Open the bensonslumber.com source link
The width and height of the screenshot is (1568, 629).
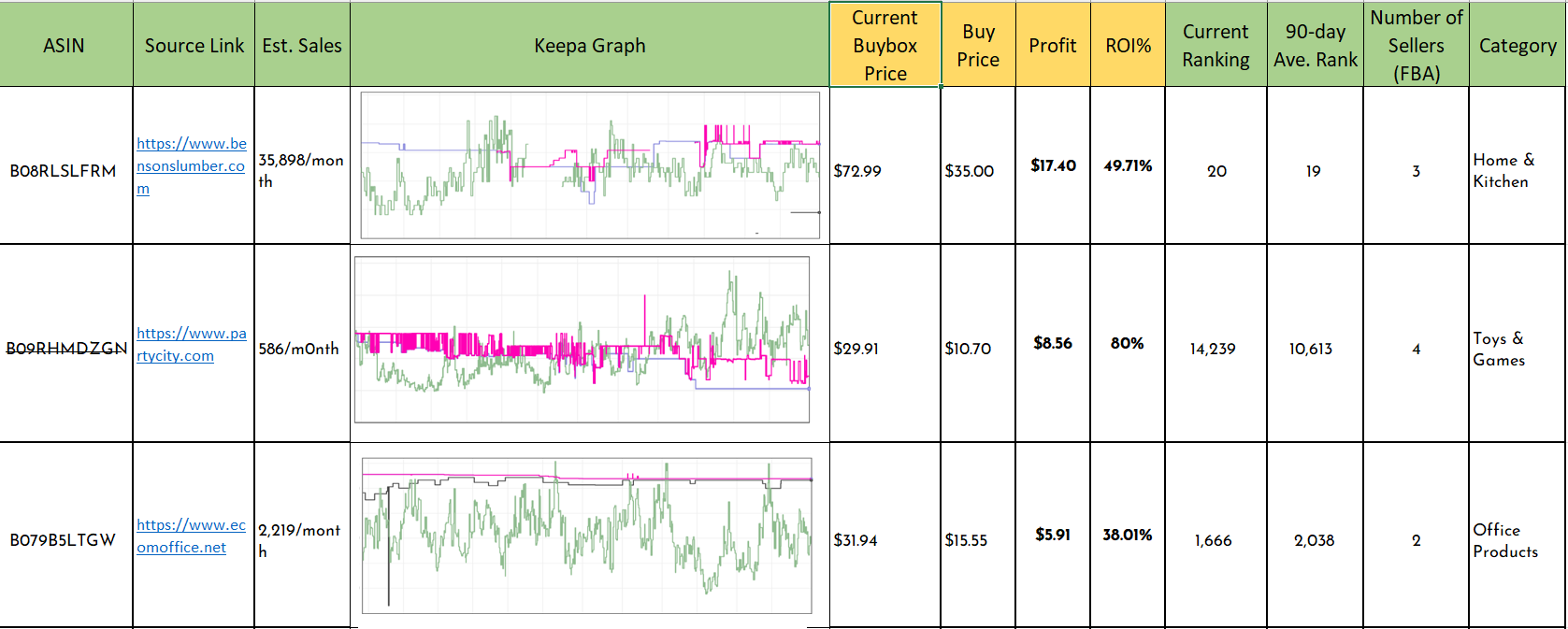click(x=191, y=165)
